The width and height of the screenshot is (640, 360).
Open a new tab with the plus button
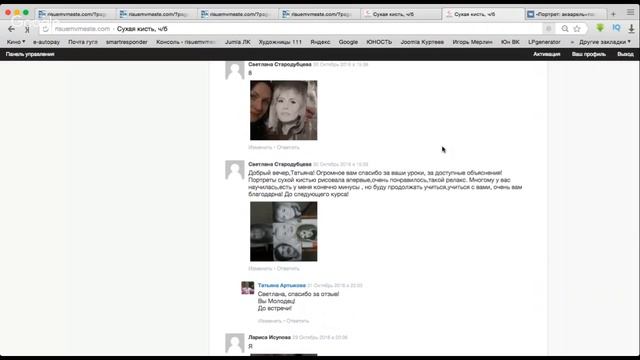[613, 14]
